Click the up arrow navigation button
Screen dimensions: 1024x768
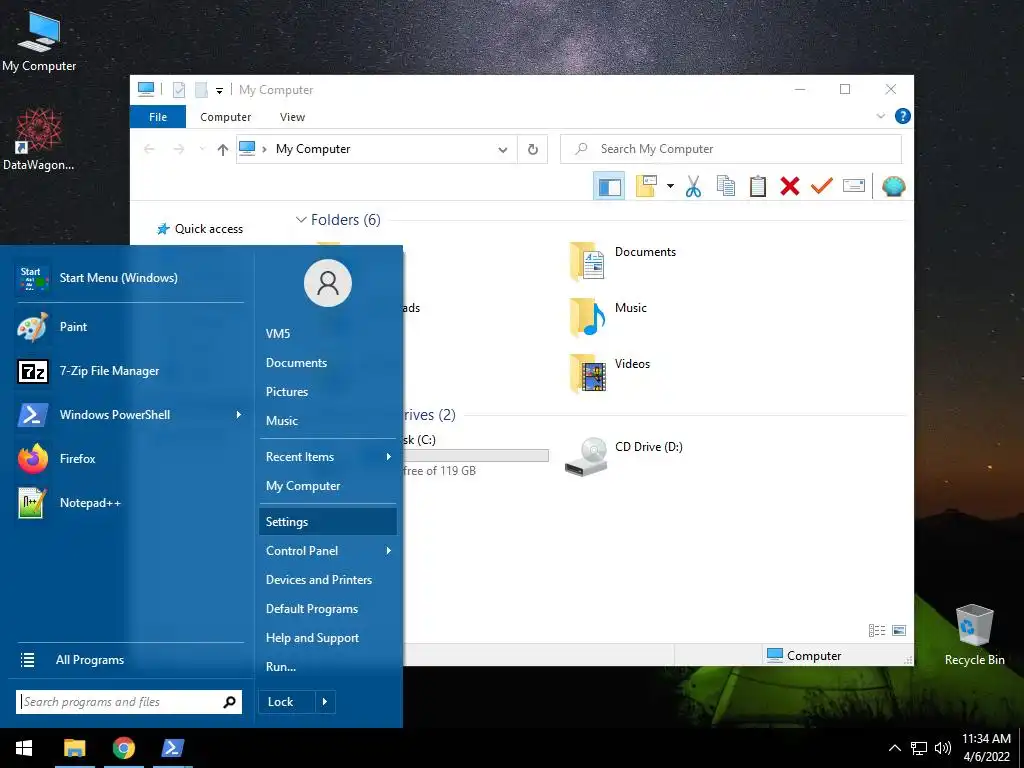tap(223, 150)
